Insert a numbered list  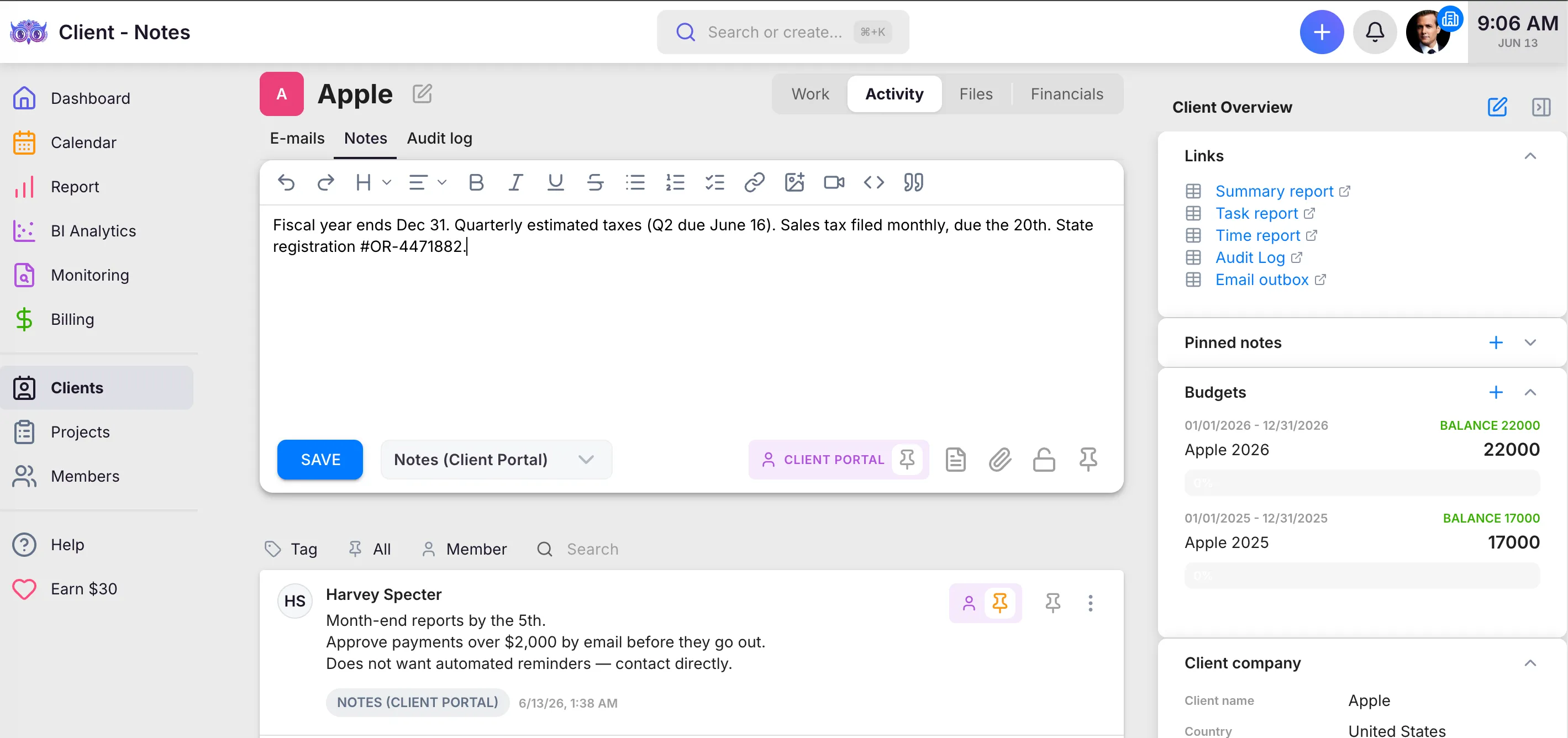tap(675, 182)
